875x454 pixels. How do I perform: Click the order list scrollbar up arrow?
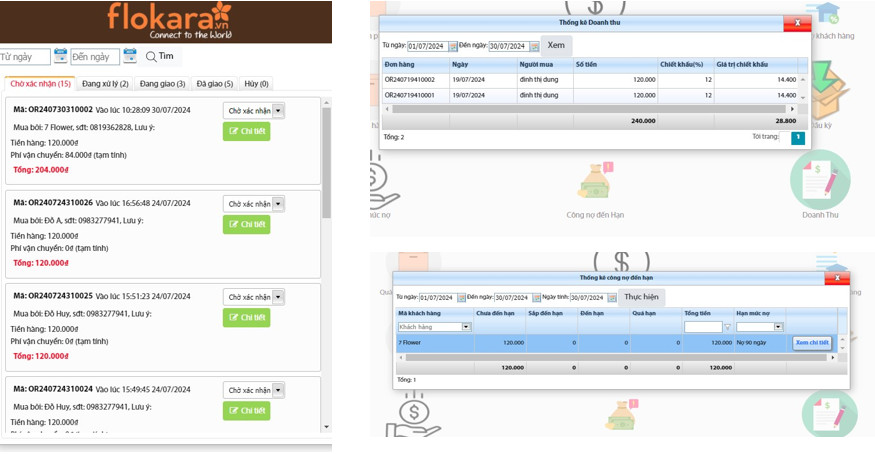[326, 103]
